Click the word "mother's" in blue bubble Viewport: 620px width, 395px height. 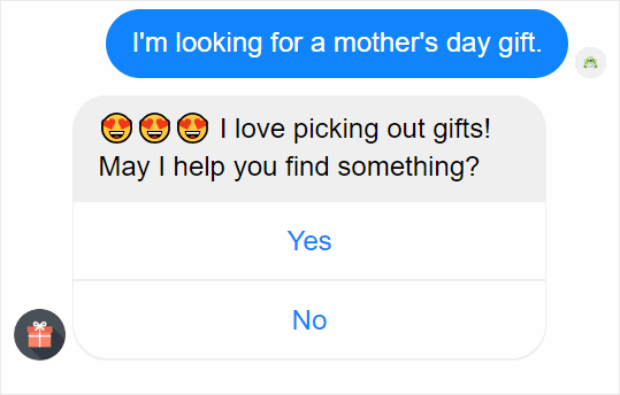pos(386,43)
